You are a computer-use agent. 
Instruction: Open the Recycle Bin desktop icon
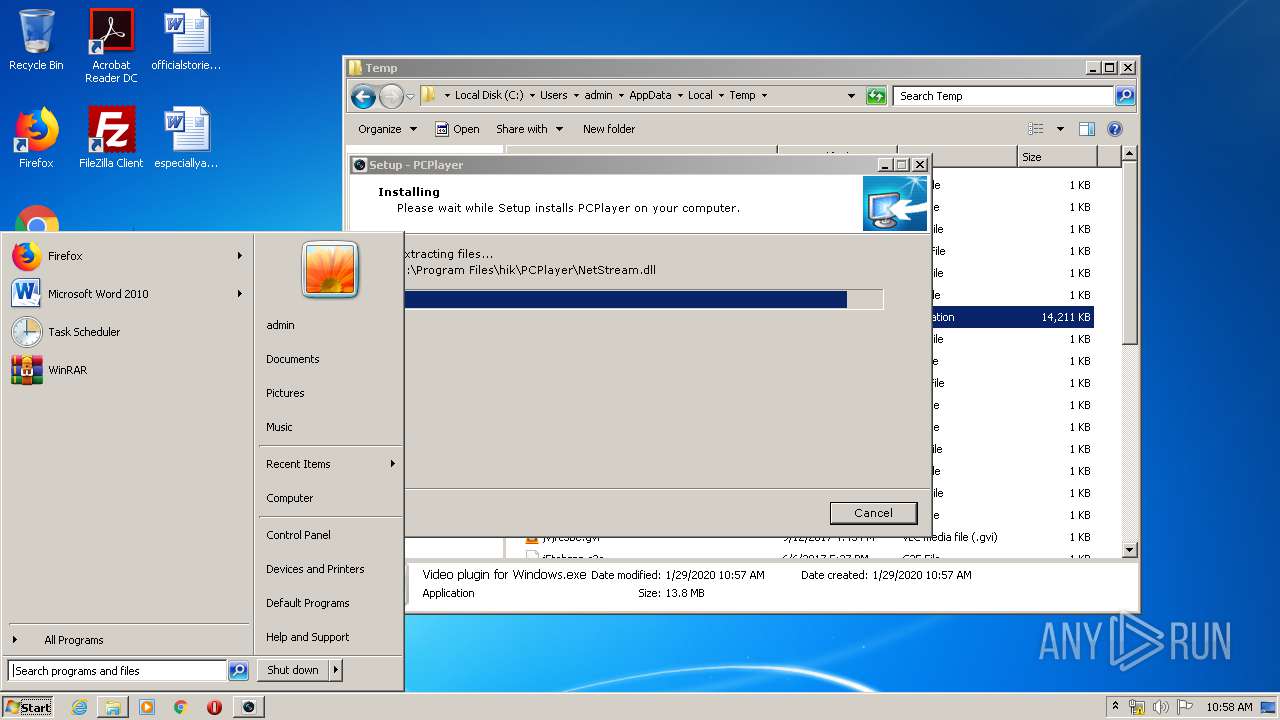pyautogui.click(x=36, y=40)
